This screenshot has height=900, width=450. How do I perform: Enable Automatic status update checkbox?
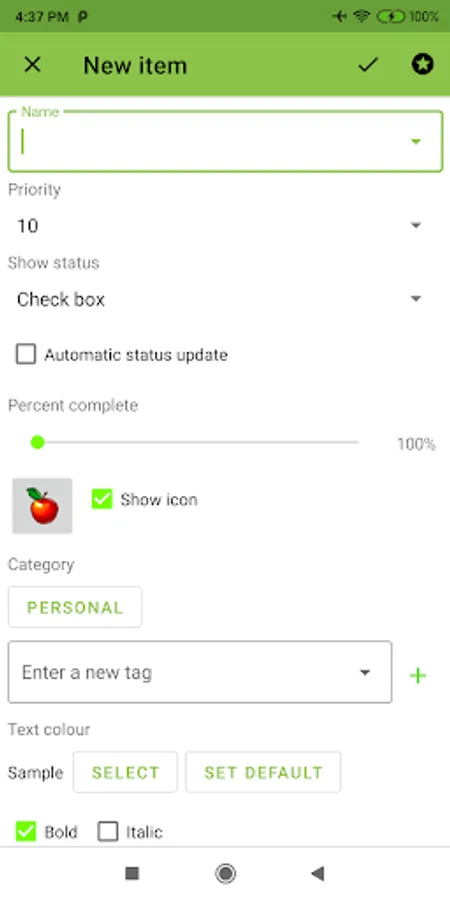(x=26, y=354)
